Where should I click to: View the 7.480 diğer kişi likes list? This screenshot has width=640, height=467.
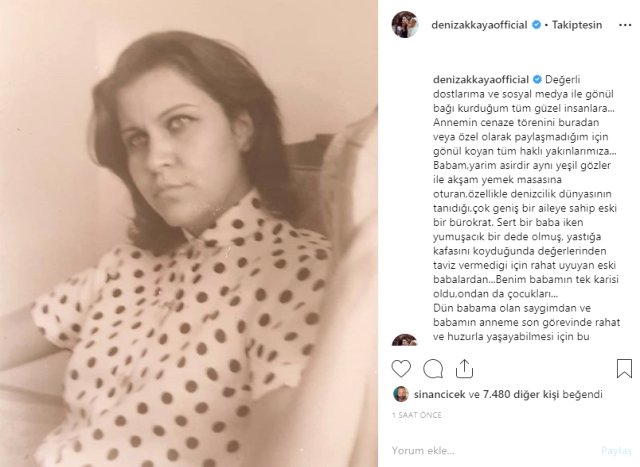click(x=521, y=394)
